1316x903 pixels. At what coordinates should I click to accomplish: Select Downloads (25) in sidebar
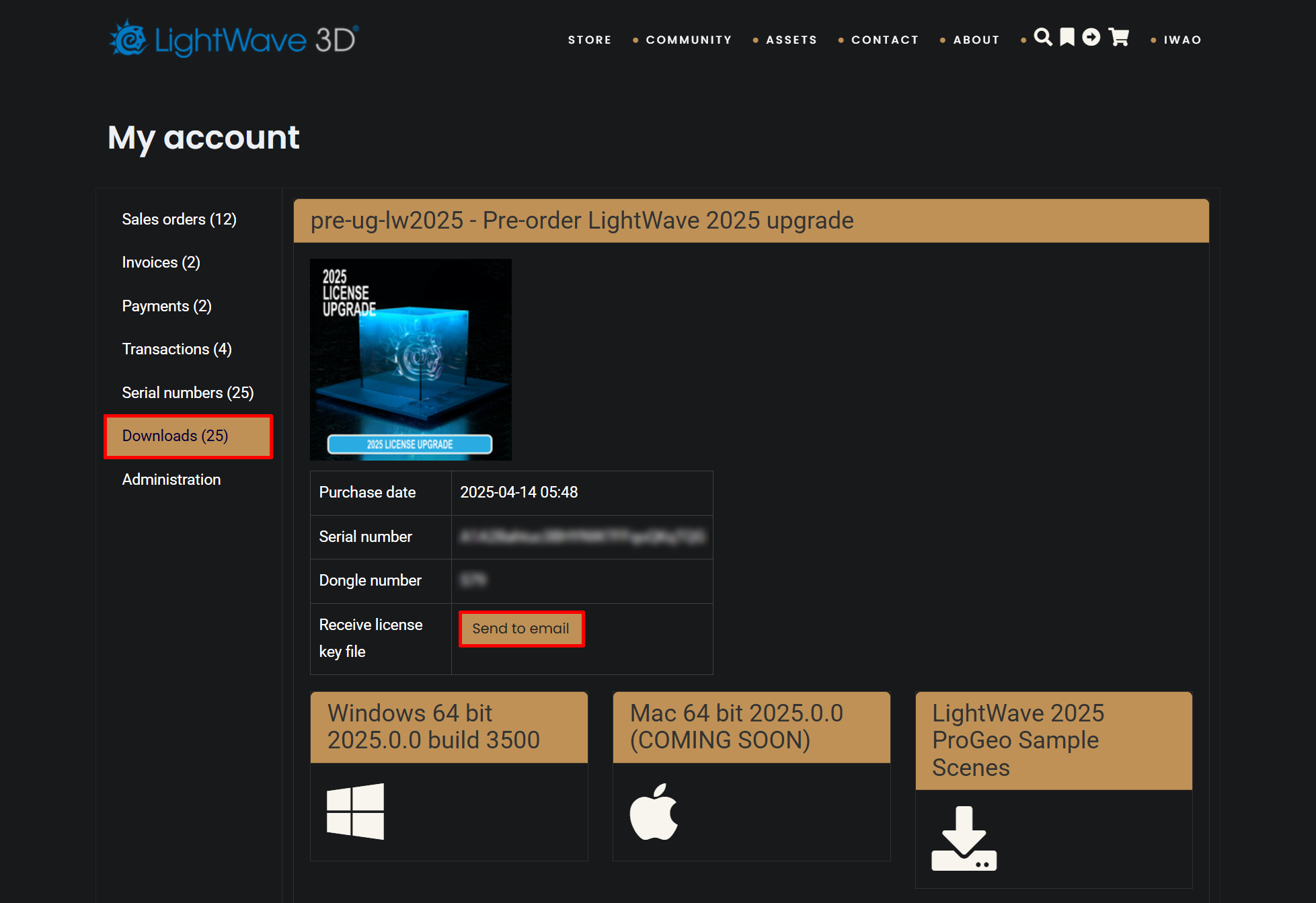pos(188,436)
